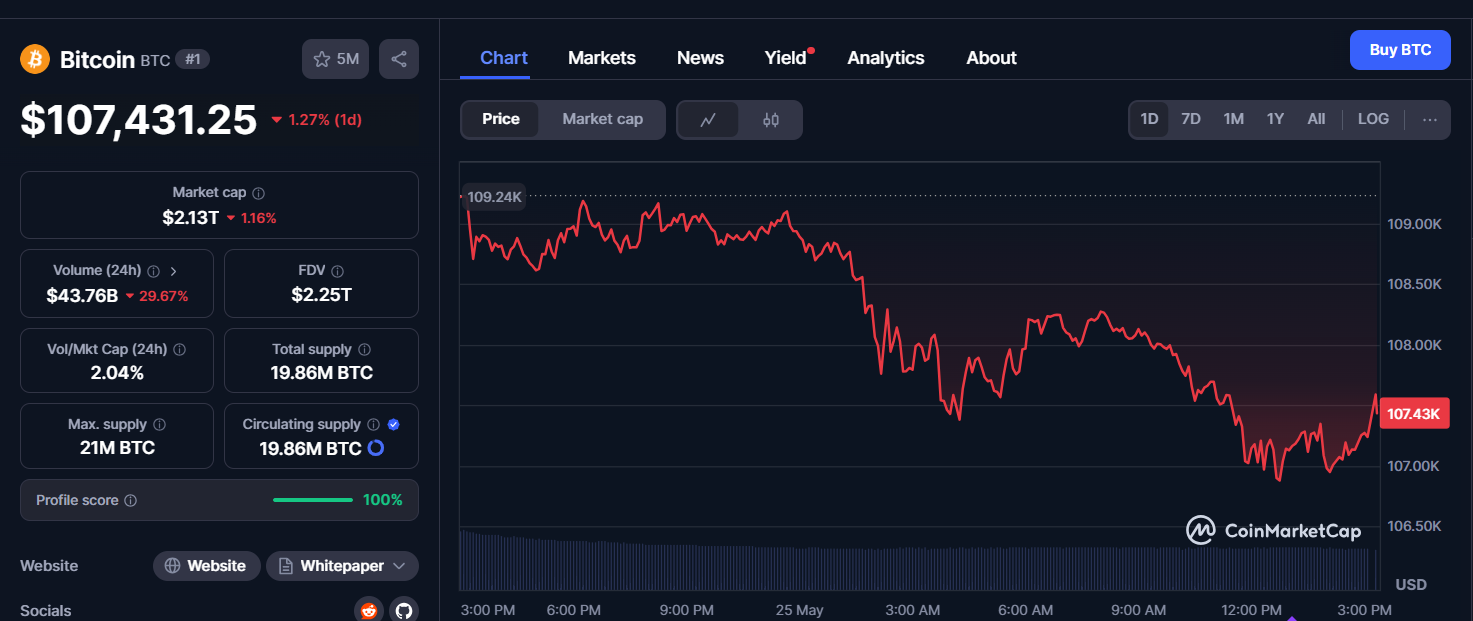The image size is (1473, 621).
Task: Click the verified badge beside Circulating supply
Action: tap(394, 425)
